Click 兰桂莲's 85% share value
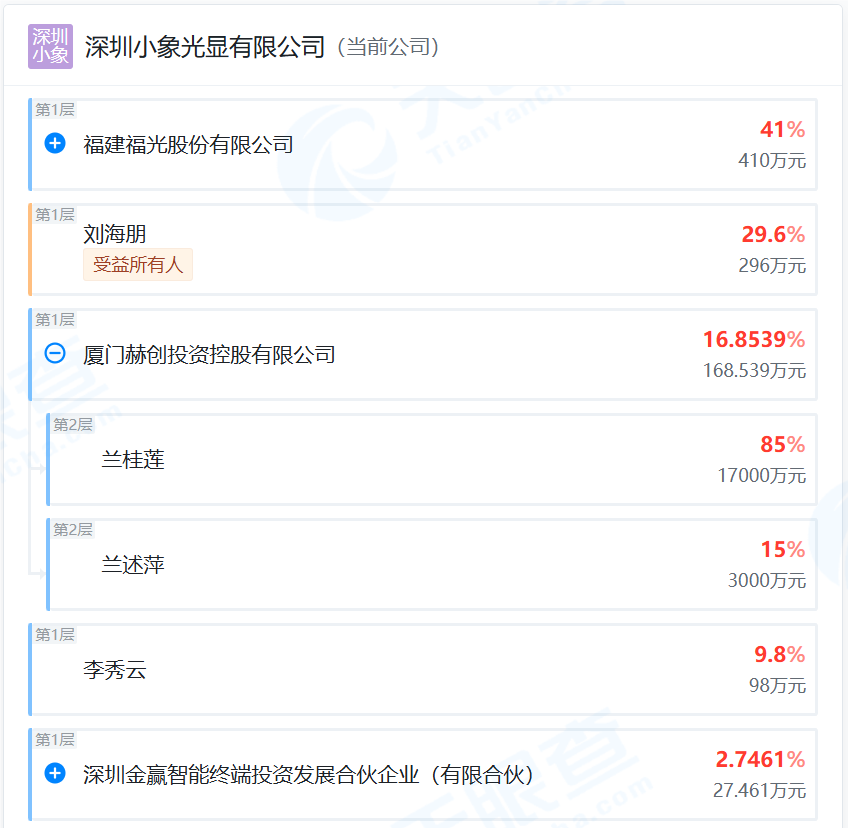 (x=782, y=445)
